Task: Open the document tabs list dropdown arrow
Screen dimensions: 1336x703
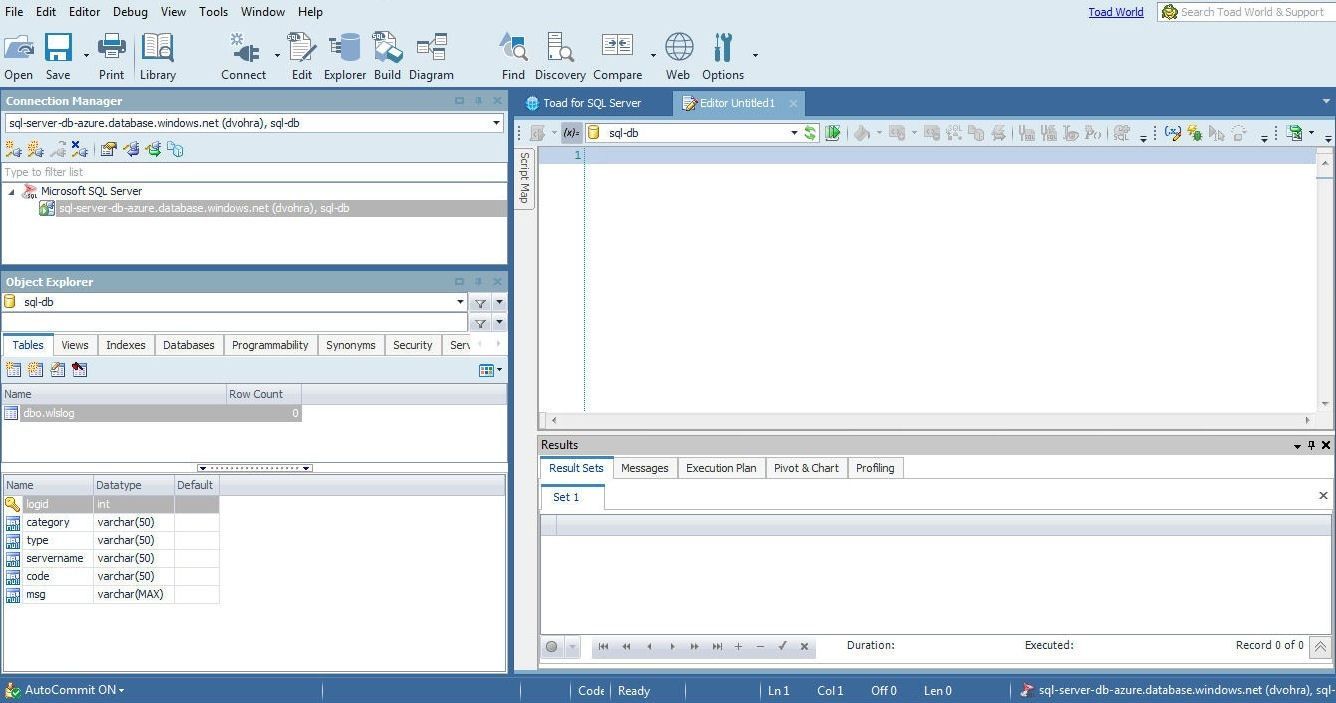Action: 1327,101
